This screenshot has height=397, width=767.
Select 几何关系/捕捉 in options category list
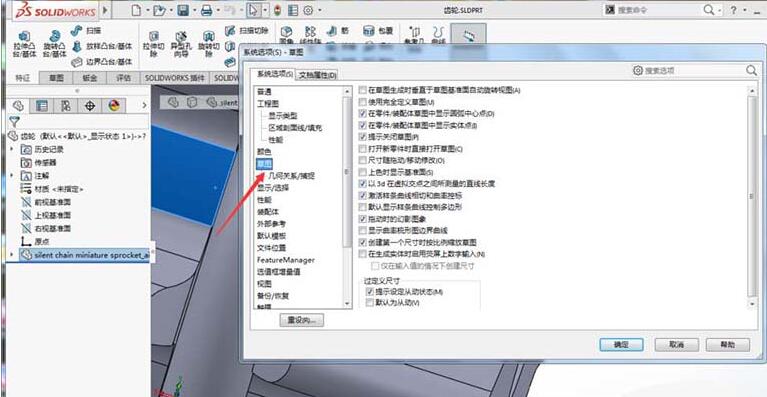pos(292,176)
